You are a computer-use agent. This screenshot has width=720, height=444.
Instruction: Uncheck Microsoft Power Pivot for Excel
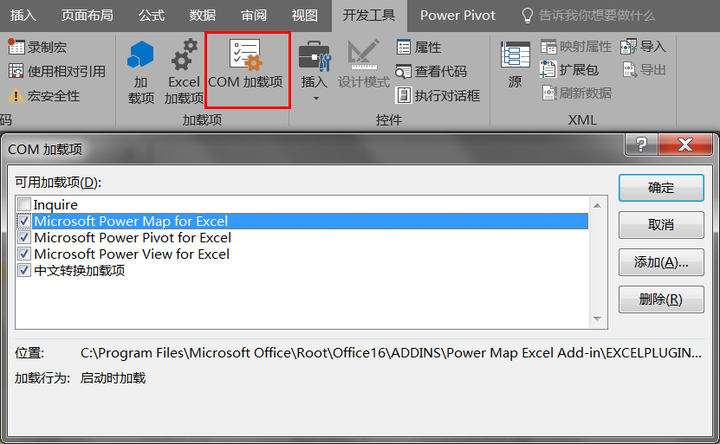point(24,237)
